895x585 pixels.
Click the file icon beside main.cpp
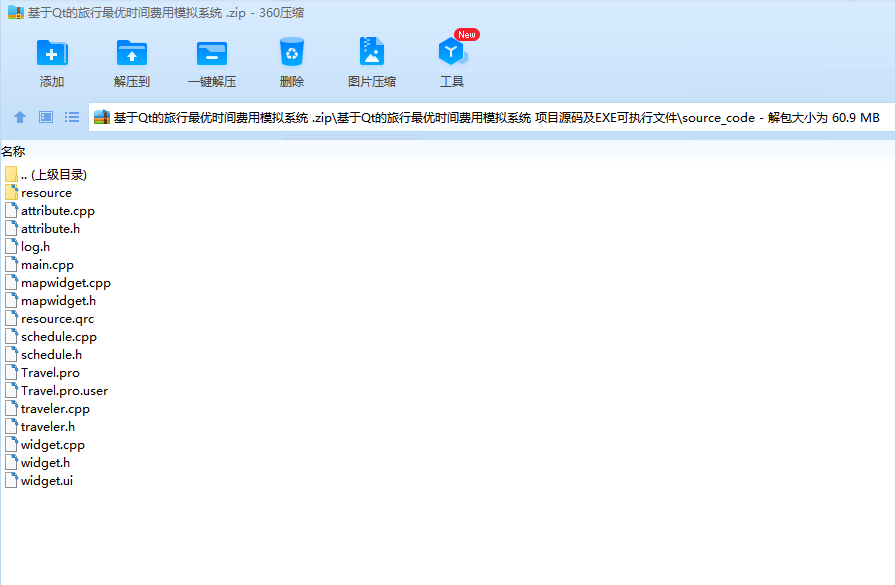[x=11, y=264]
